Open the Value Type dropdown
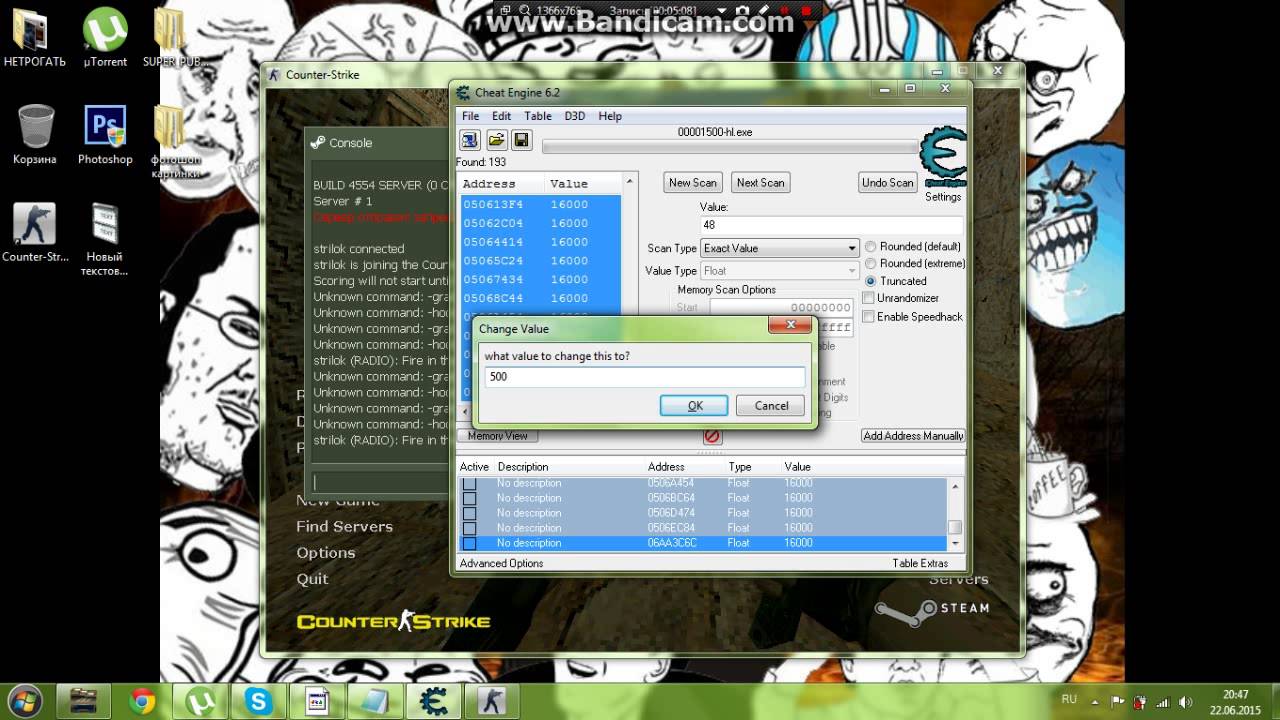This screenshot has height=720, width=1280. pos(780,271)
